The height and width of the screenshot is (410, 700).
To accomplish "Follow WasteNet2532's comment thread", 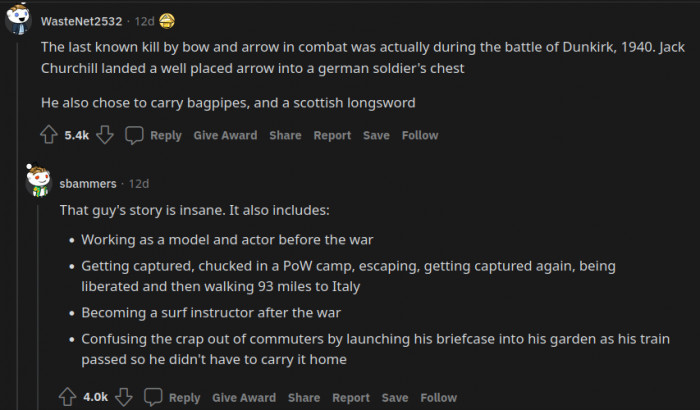I will (x=420, y=135).
